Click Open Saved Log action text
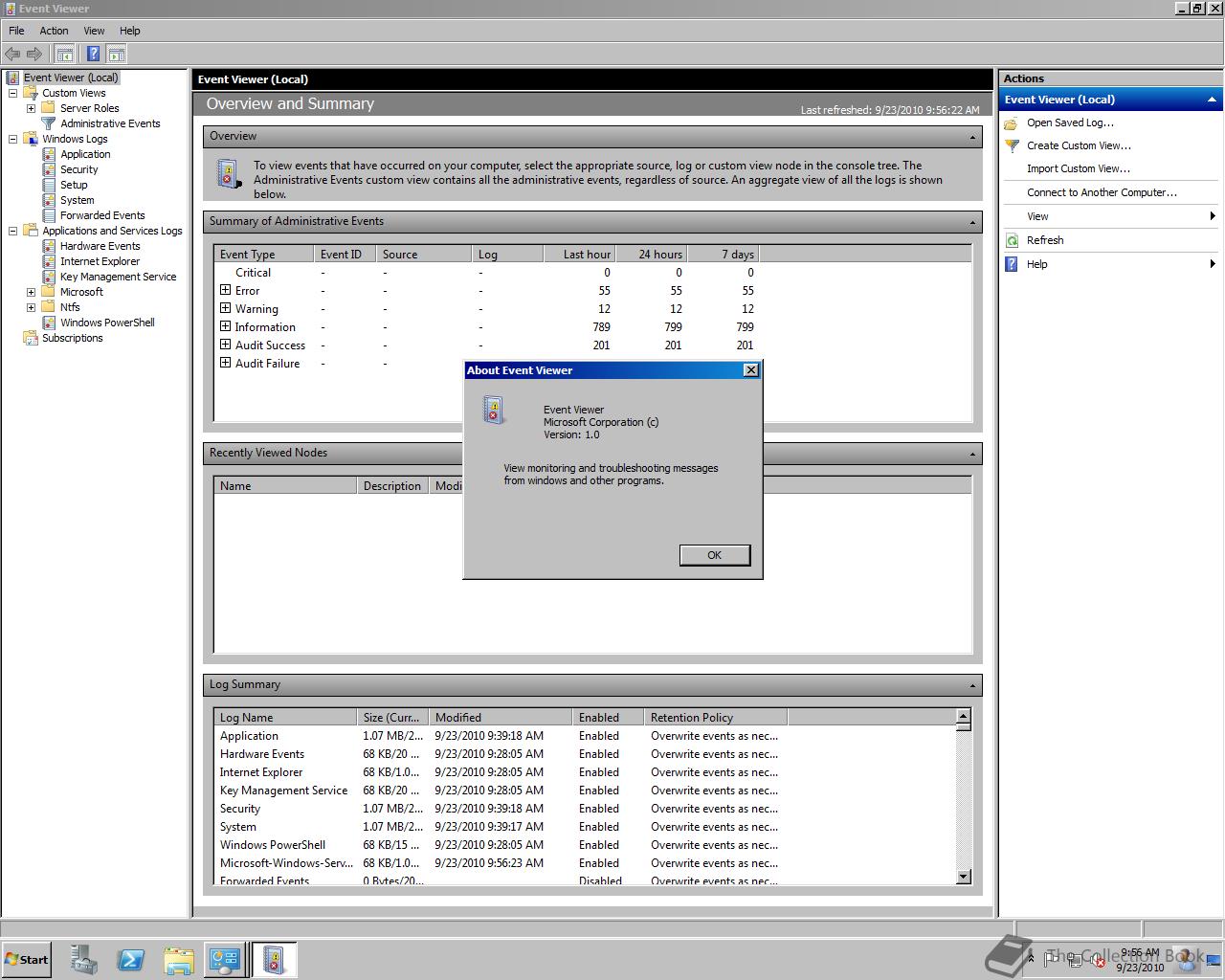This screenshot has width=1225, height=980. pyautogui.click(x=1070, y=122)
